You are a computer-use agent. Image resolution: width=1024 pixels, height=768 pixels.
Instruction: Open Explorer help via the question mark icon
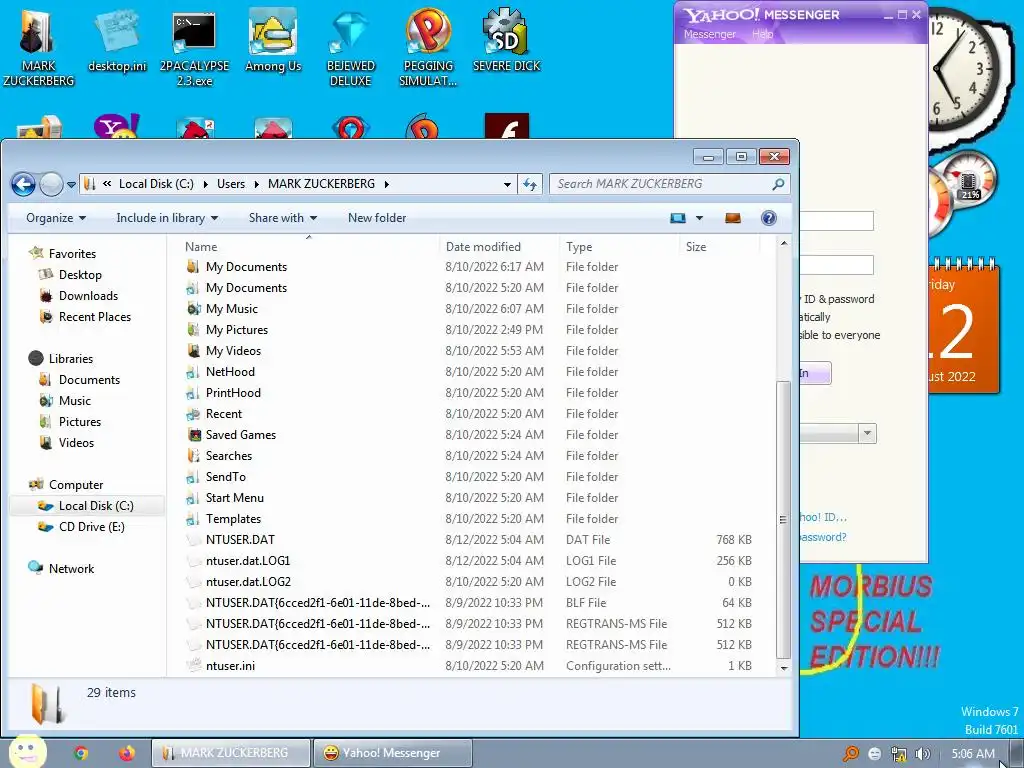point(769,218)
